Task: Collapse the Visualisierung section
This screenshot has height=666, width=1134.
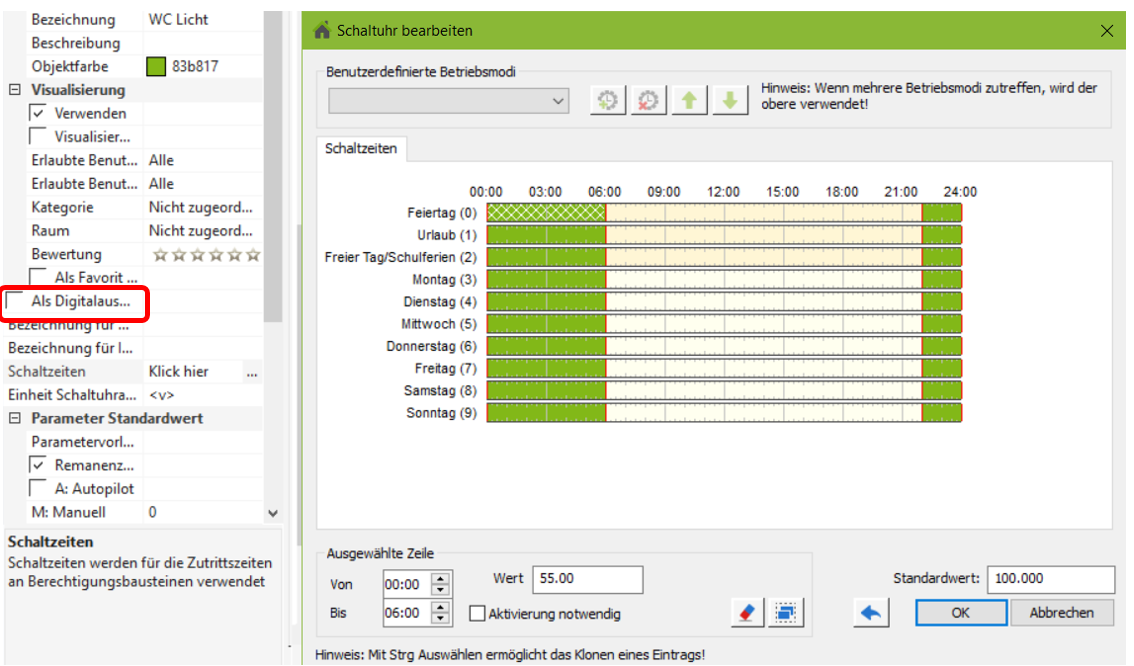Action: pos(15,90)
